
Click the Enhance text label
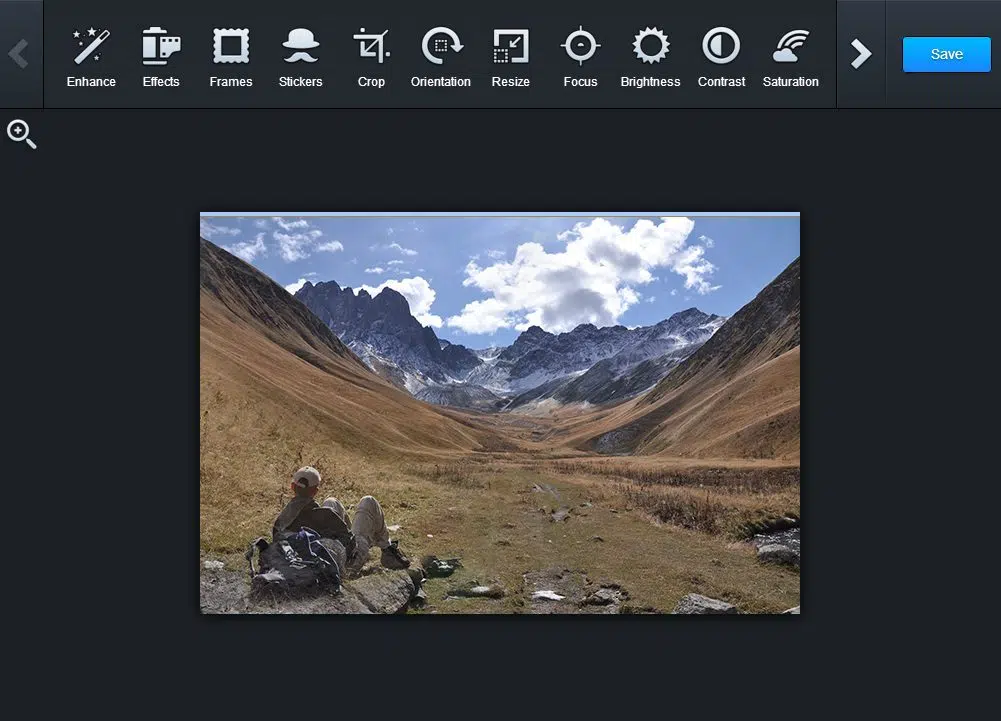point(91,82)
